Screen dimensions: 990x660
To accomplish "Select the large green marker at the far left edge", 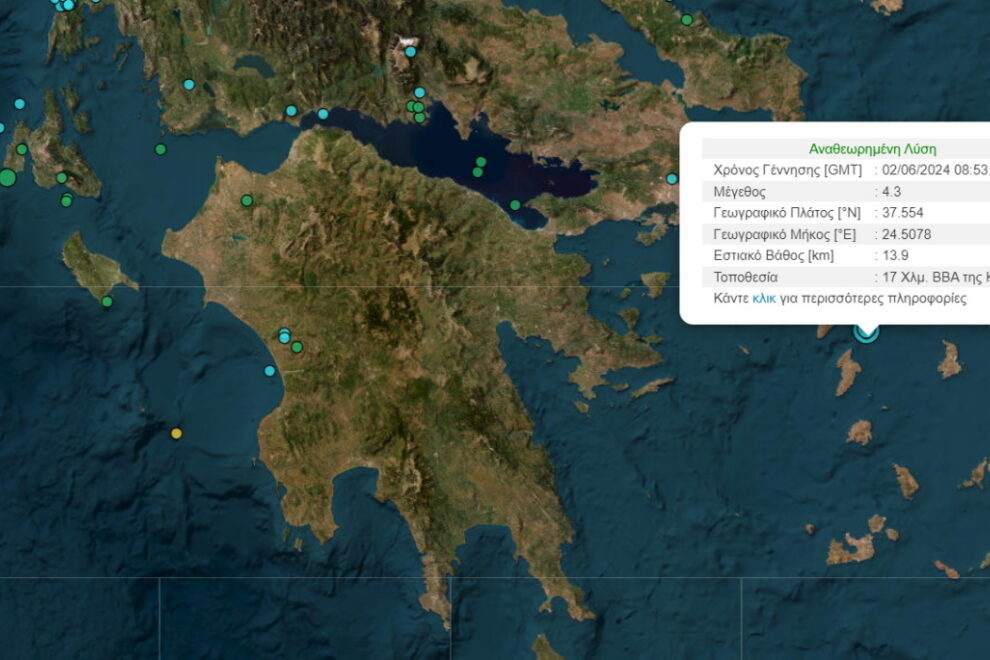I will (x=6, y=177).
